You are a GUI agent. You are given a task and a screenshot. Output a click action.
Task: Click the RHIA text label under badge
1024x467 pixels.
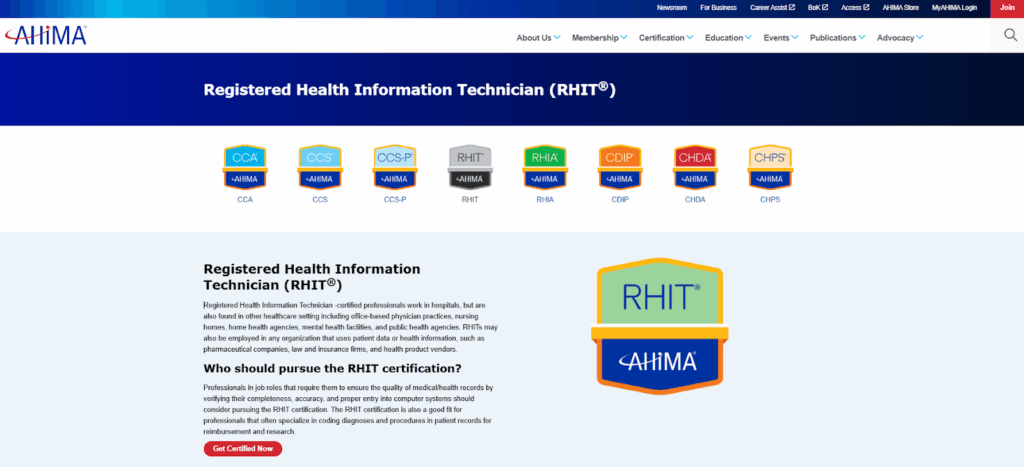click(545, 199)
